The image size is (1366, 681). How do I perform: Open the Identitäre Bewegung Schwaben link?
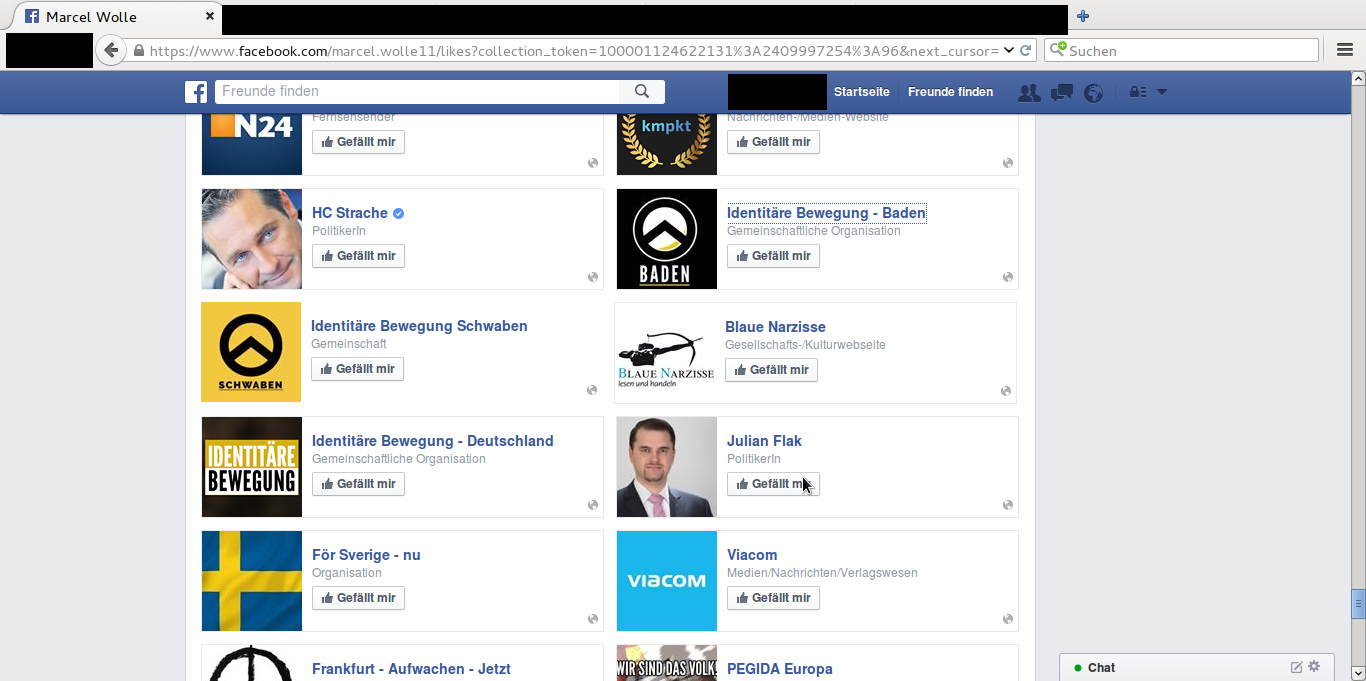point(419,326)
